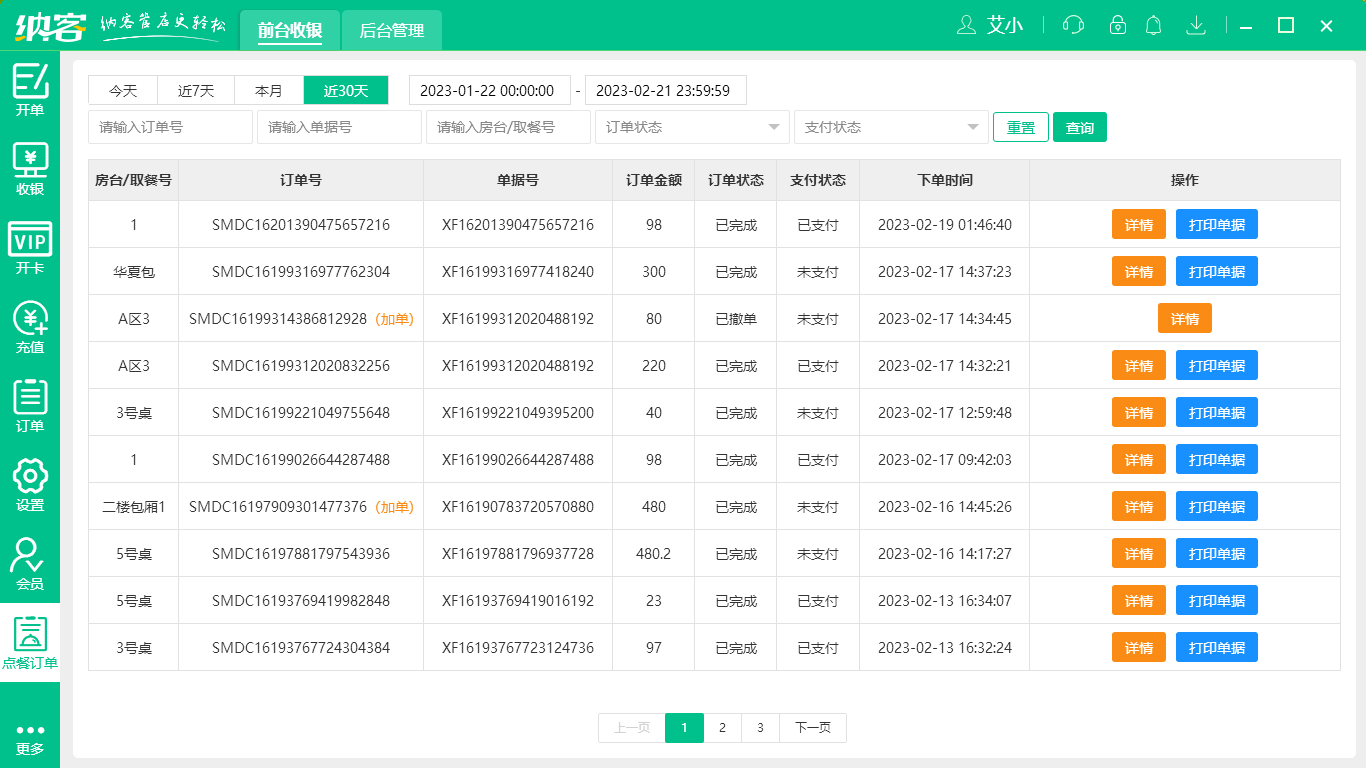Click the 订单金额 column header
The width and height of the screenshot is (1366, 768).
pos(654,180)
